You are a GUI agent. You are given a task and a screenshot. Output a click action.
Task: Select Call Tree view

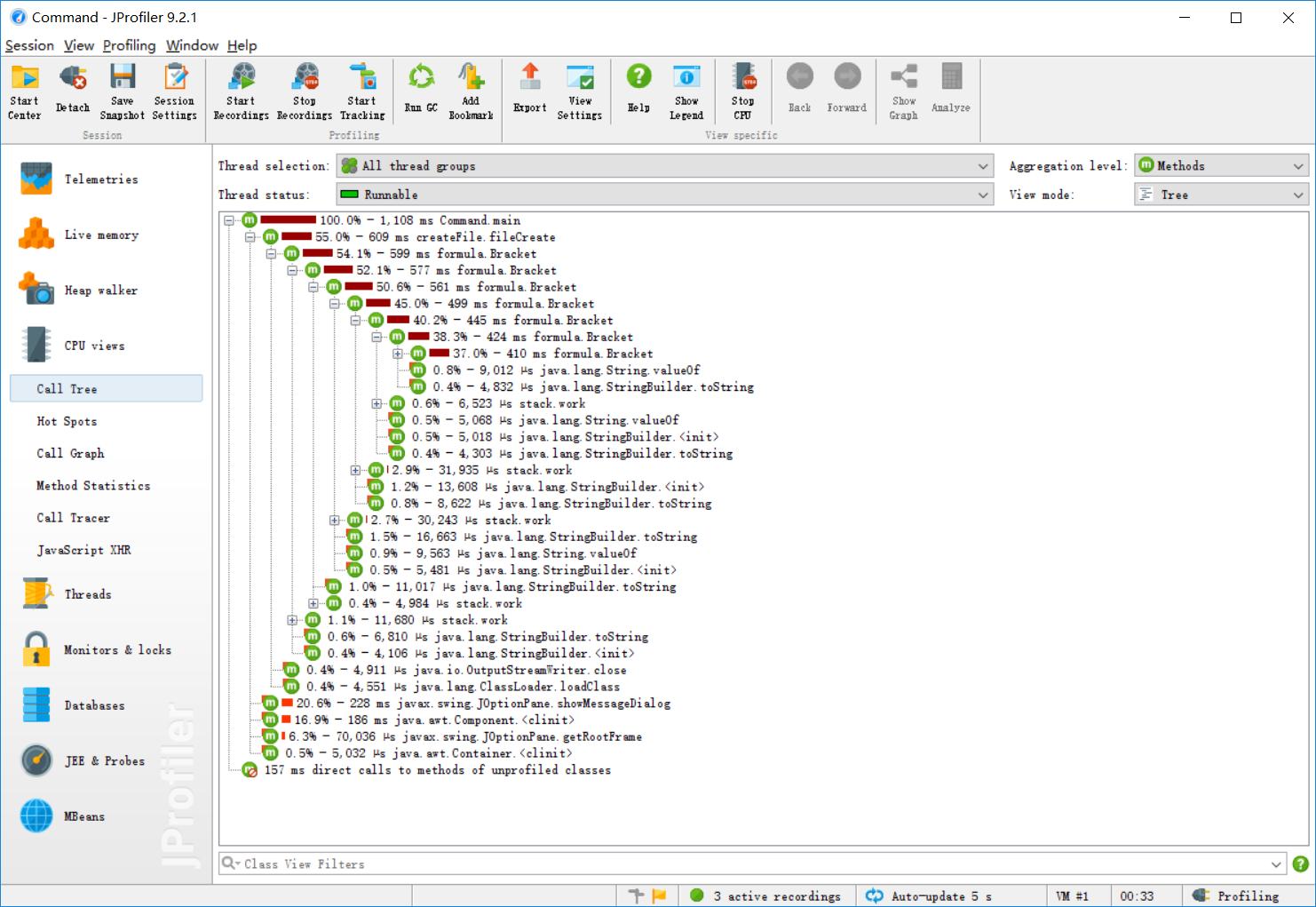(x=107, y=389)
